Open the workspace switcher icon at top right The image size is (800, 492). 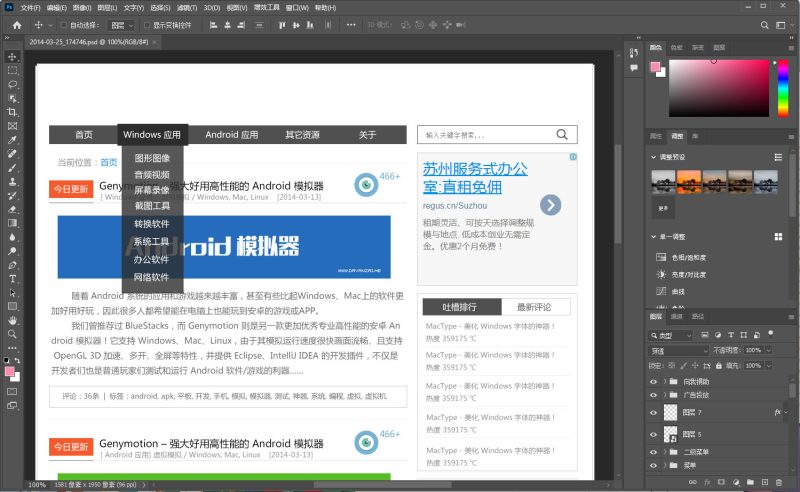tap(781, 25)
